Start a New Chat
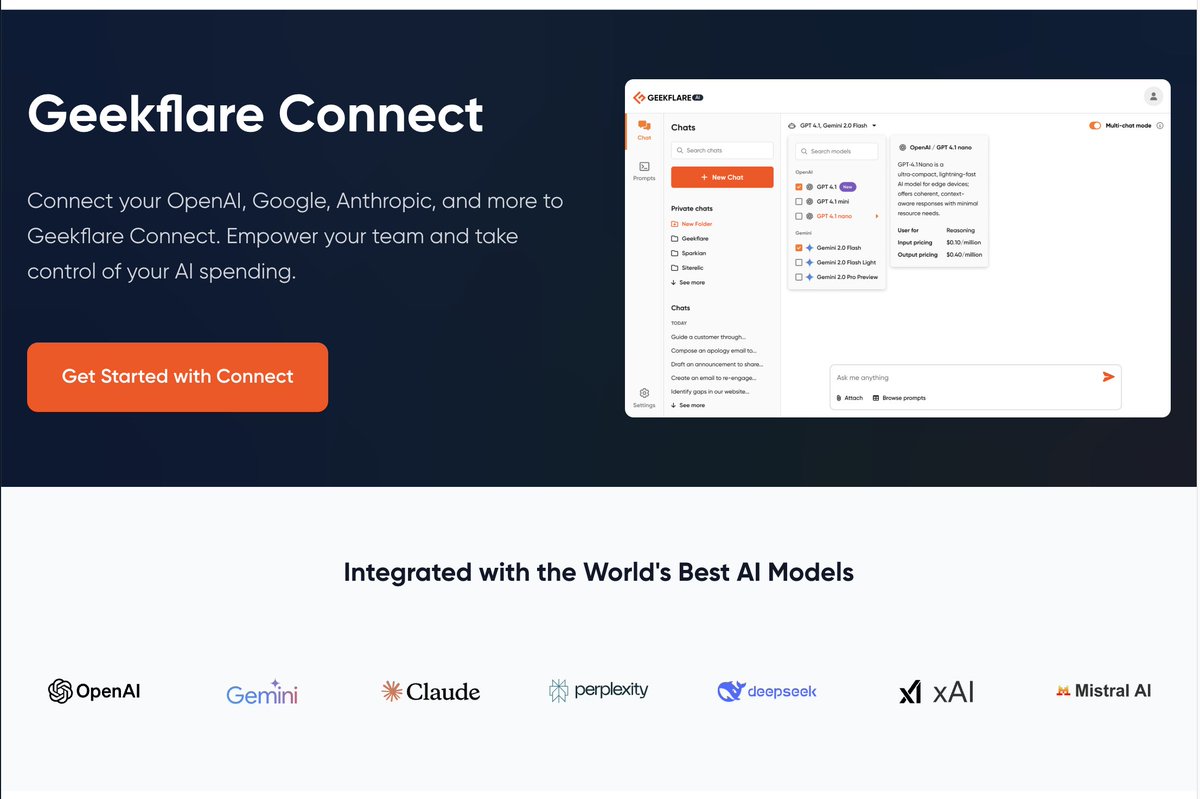The width and height of the screenshot is (1200, 799). click(722, 177)
